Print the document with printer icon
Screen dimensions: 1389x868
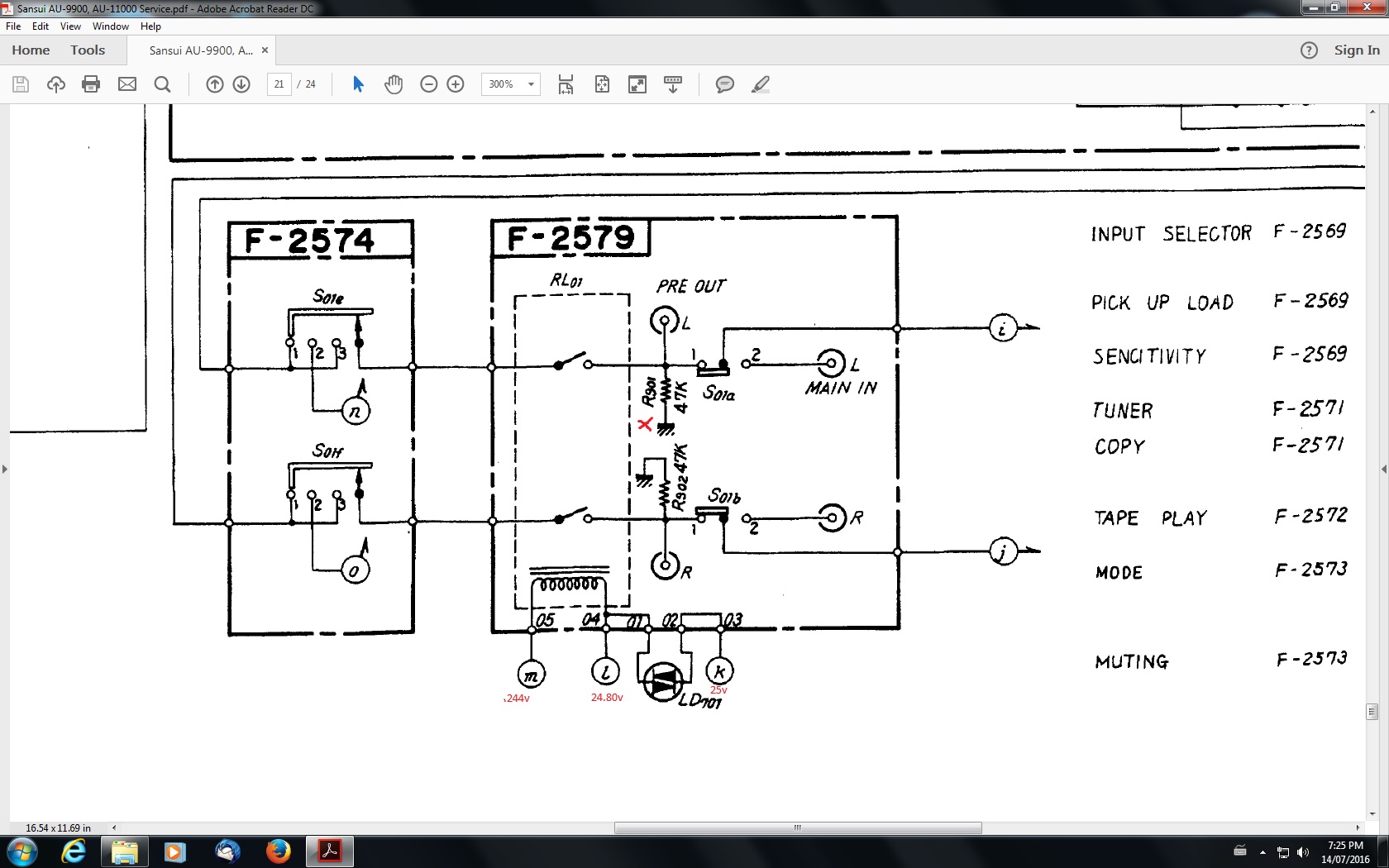coord(91,84)
